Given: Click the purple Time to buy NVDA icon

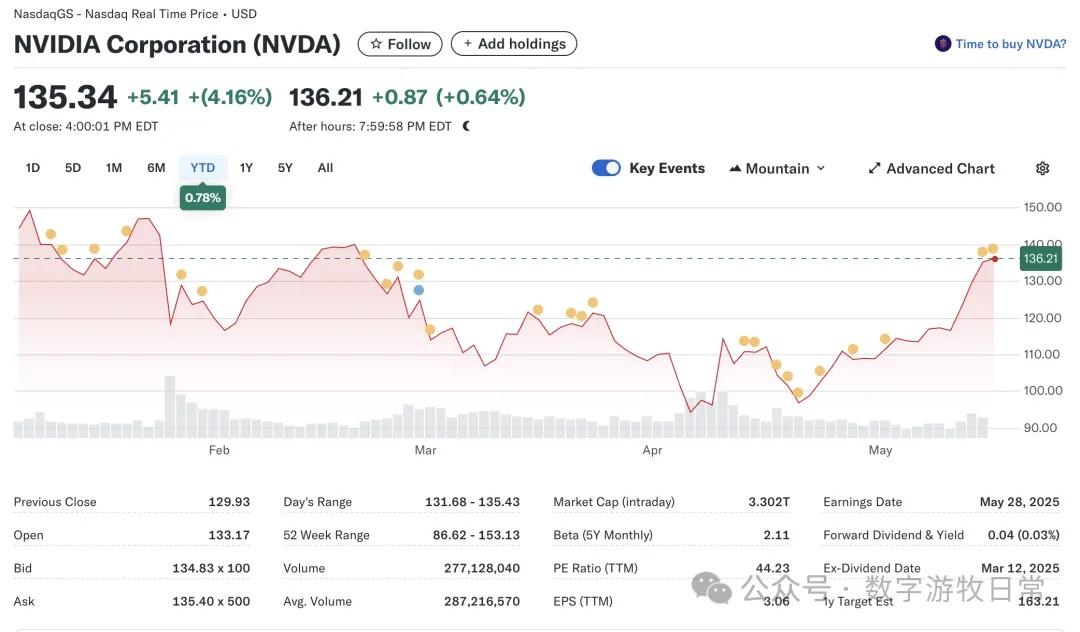Looking at the screenshot, I should point(942,44).
